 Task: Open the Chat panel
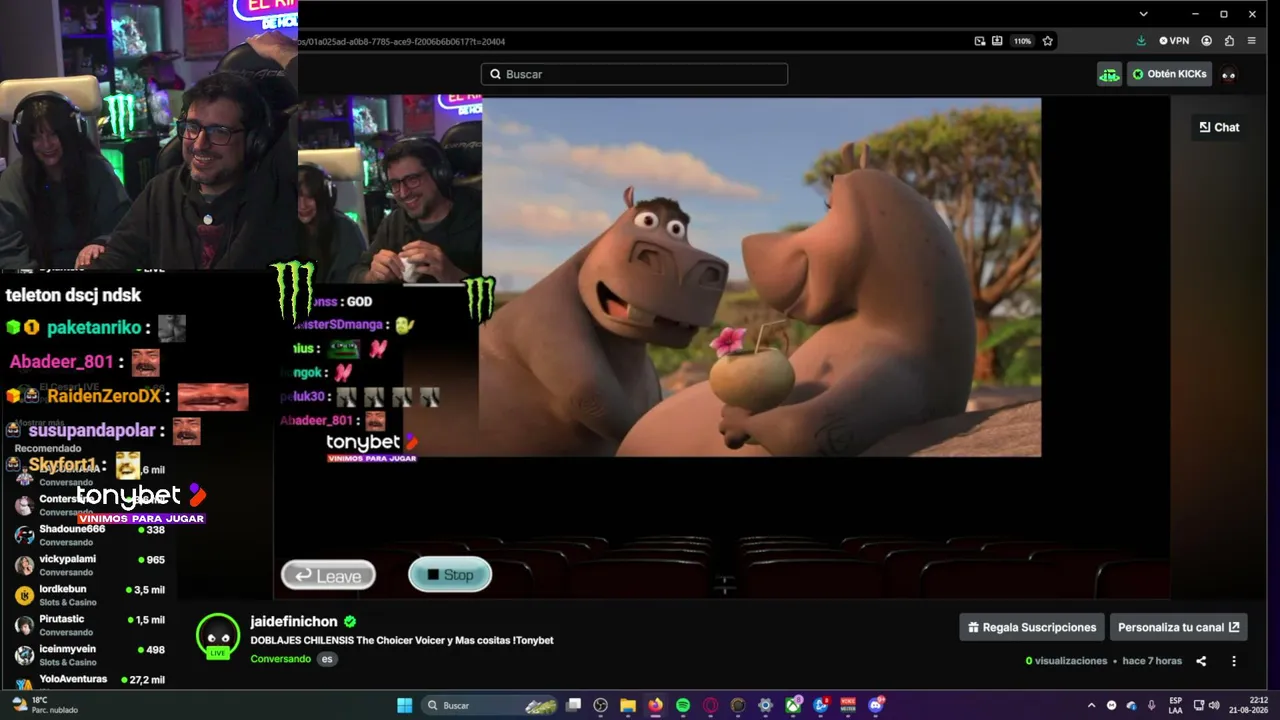(1219, 127)
